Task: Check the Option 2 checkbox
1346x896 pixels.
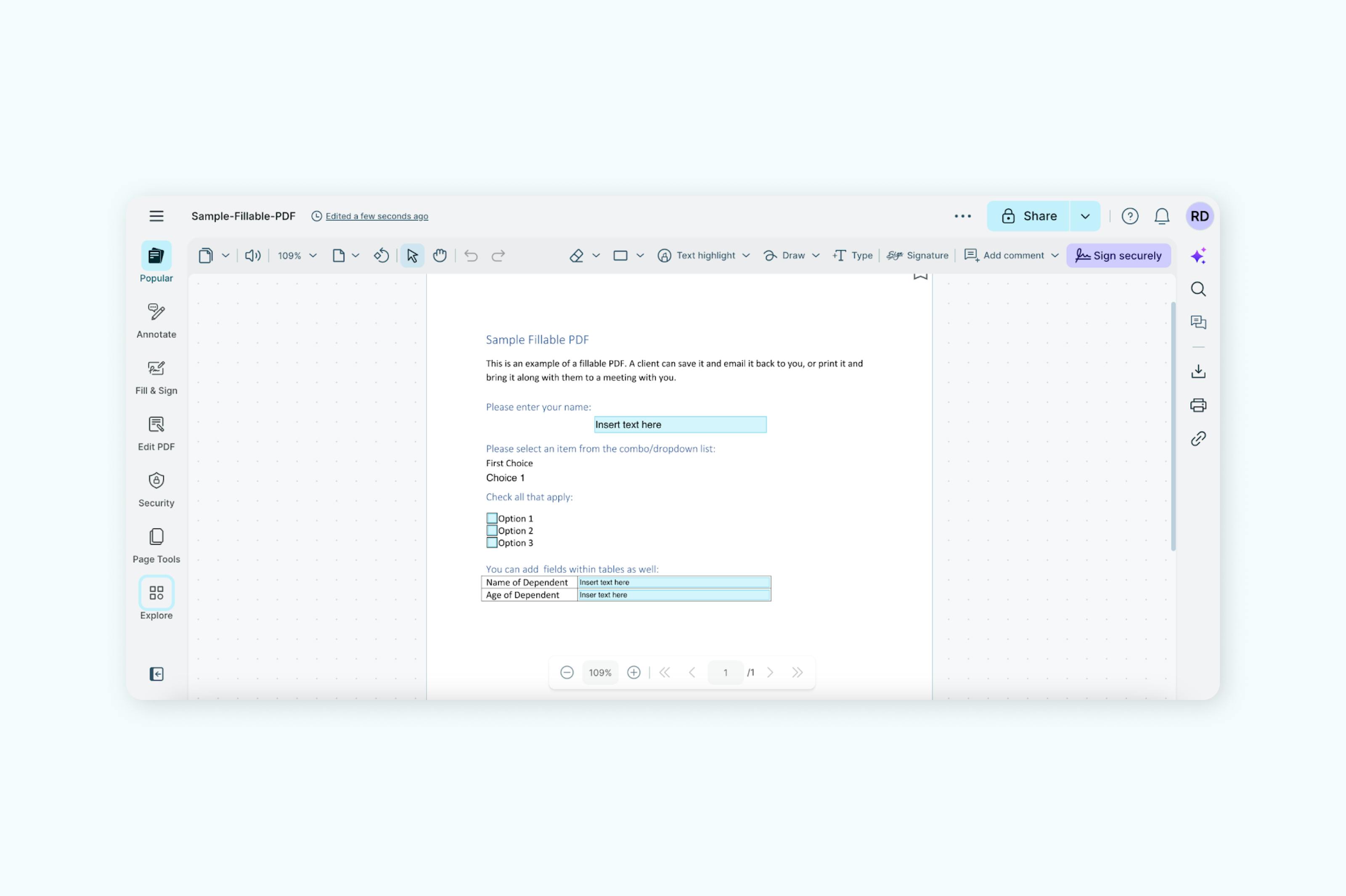Action: point(491,530)
